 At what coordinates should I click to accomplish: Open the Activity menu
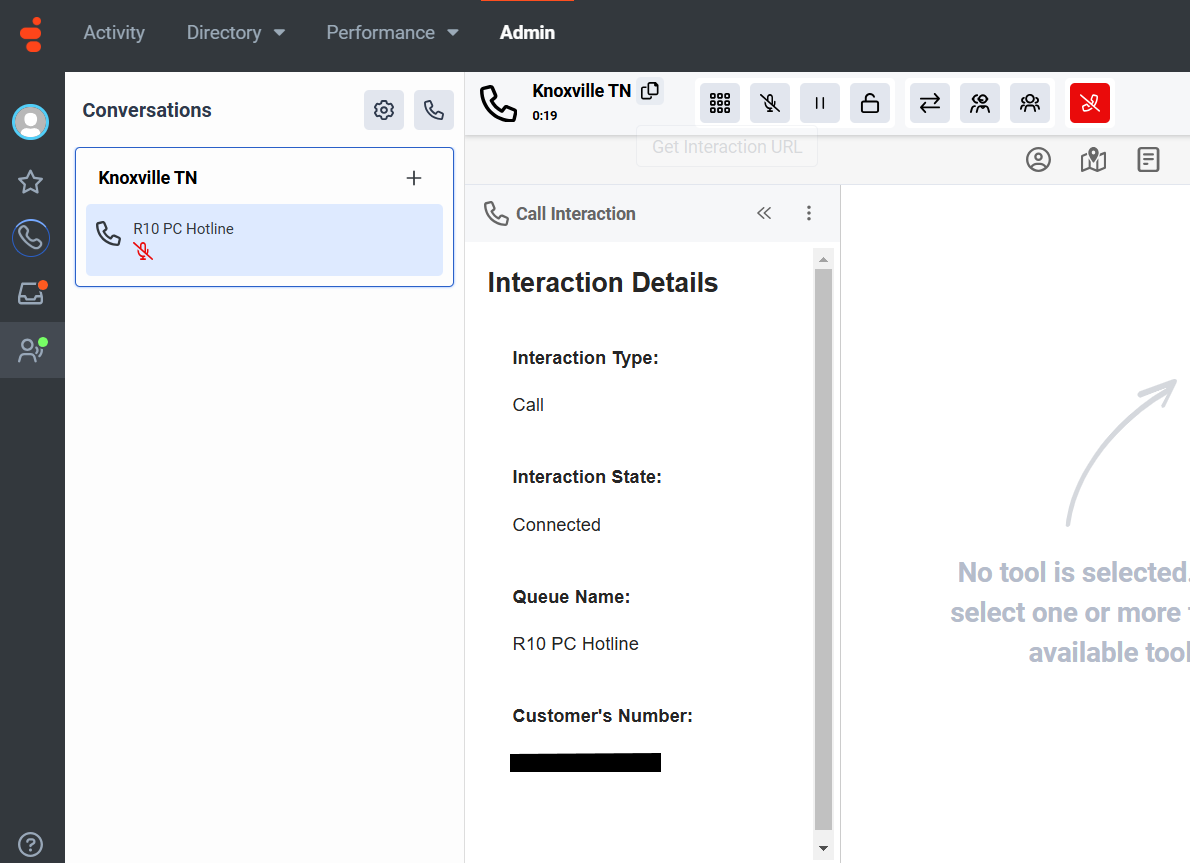tap(114, 33)
